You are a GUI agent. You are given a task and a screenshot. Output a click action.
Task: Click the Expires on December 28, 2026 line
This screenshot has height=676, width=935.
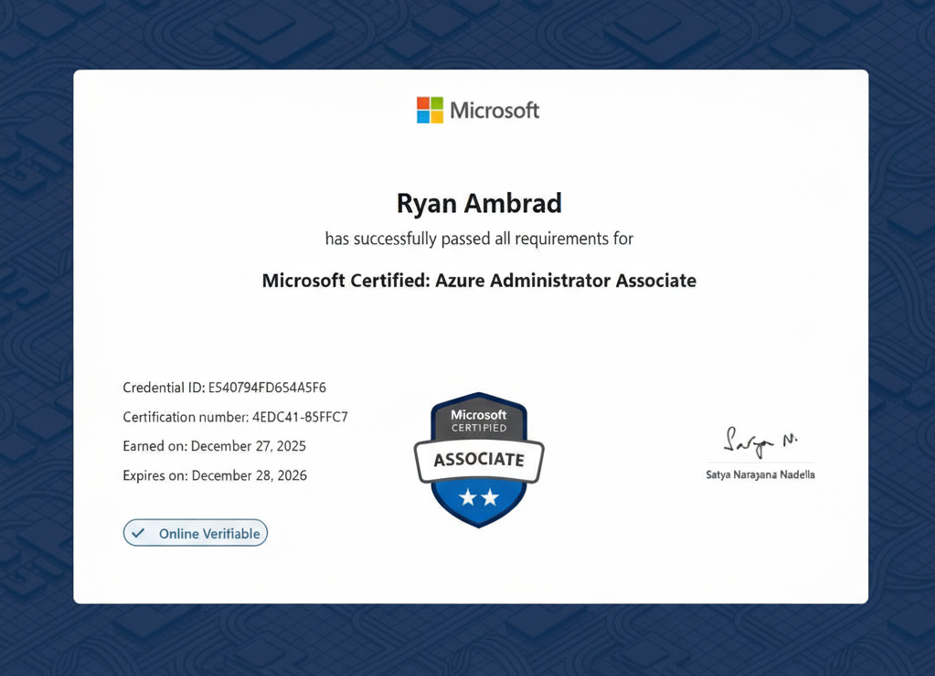[x=215, y=475]
